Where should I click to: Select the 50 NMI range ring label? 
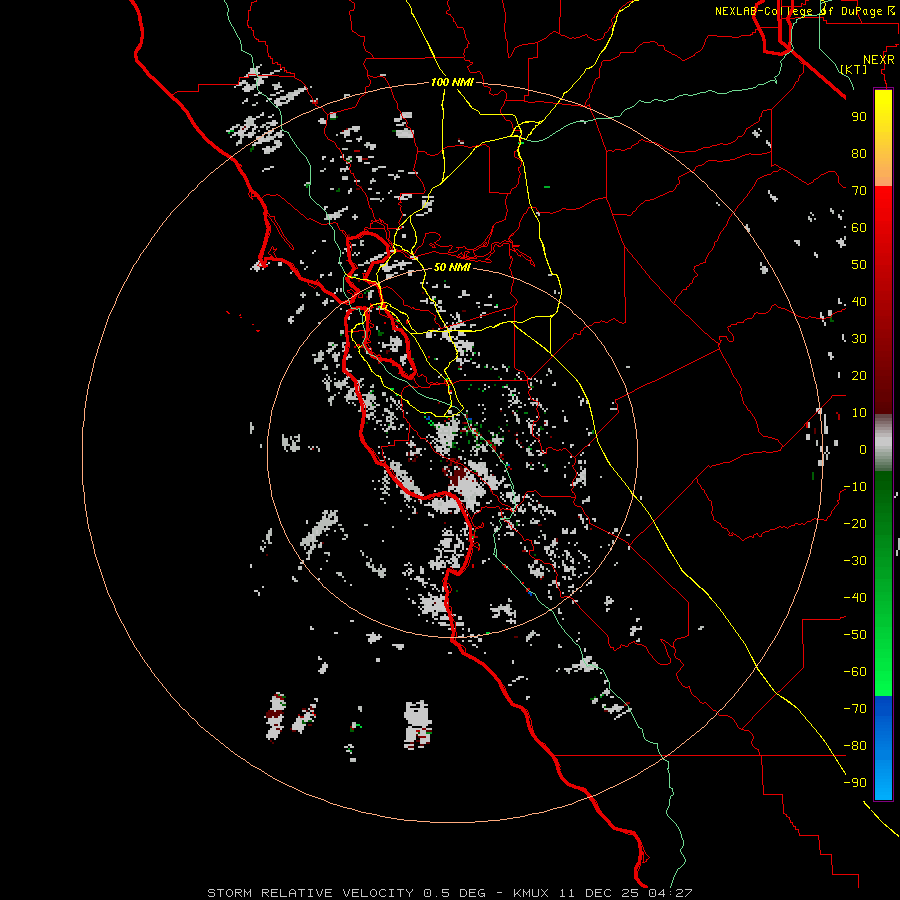coord(452,267)
